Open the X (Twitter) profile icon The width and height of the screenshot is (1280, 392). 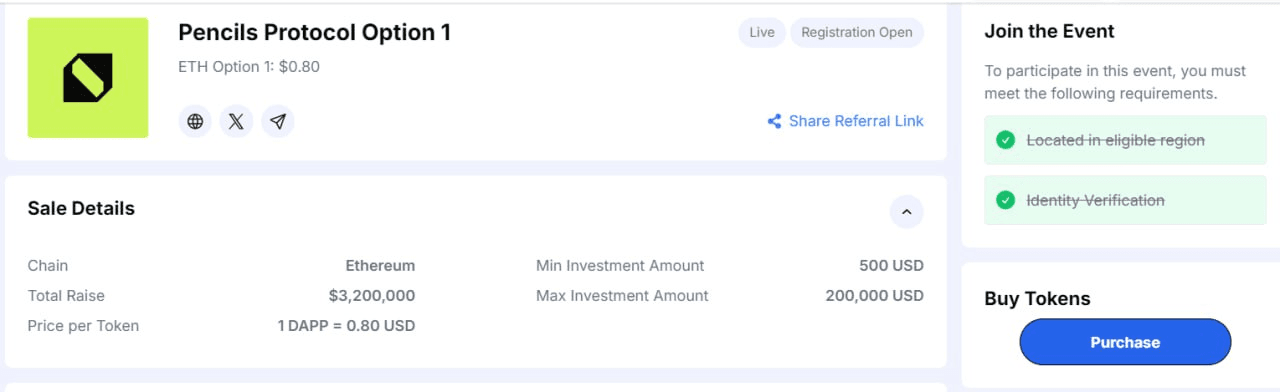(236, 122)
